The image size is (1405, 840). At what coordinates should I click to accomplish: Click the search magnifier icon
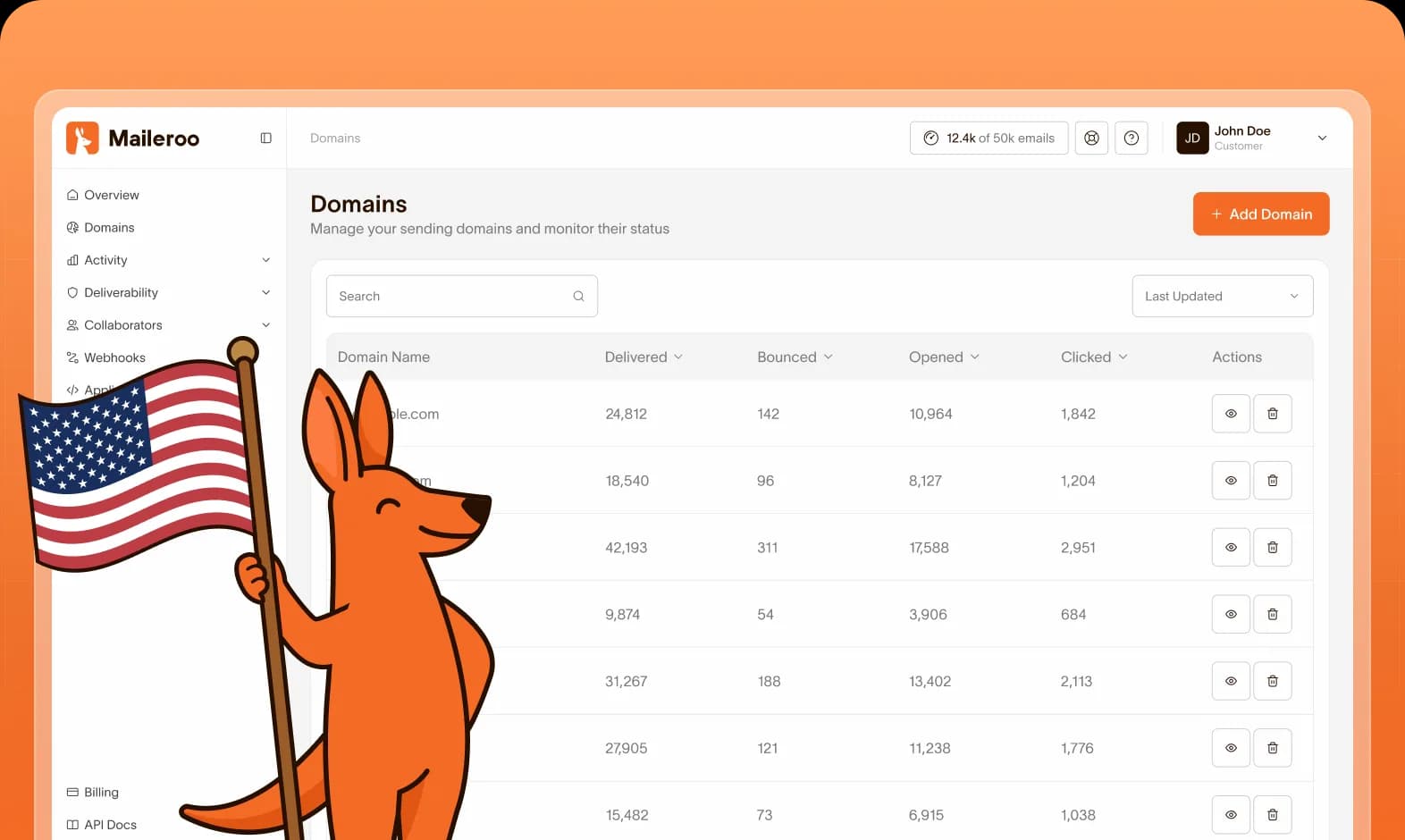coord(578,296)
